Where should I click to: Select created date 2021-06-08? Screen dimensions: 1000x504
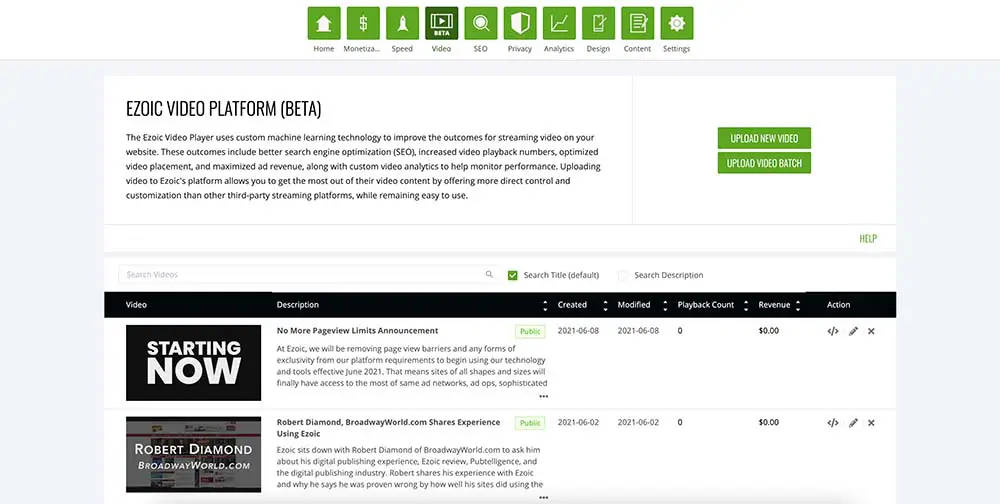(578, 331)
